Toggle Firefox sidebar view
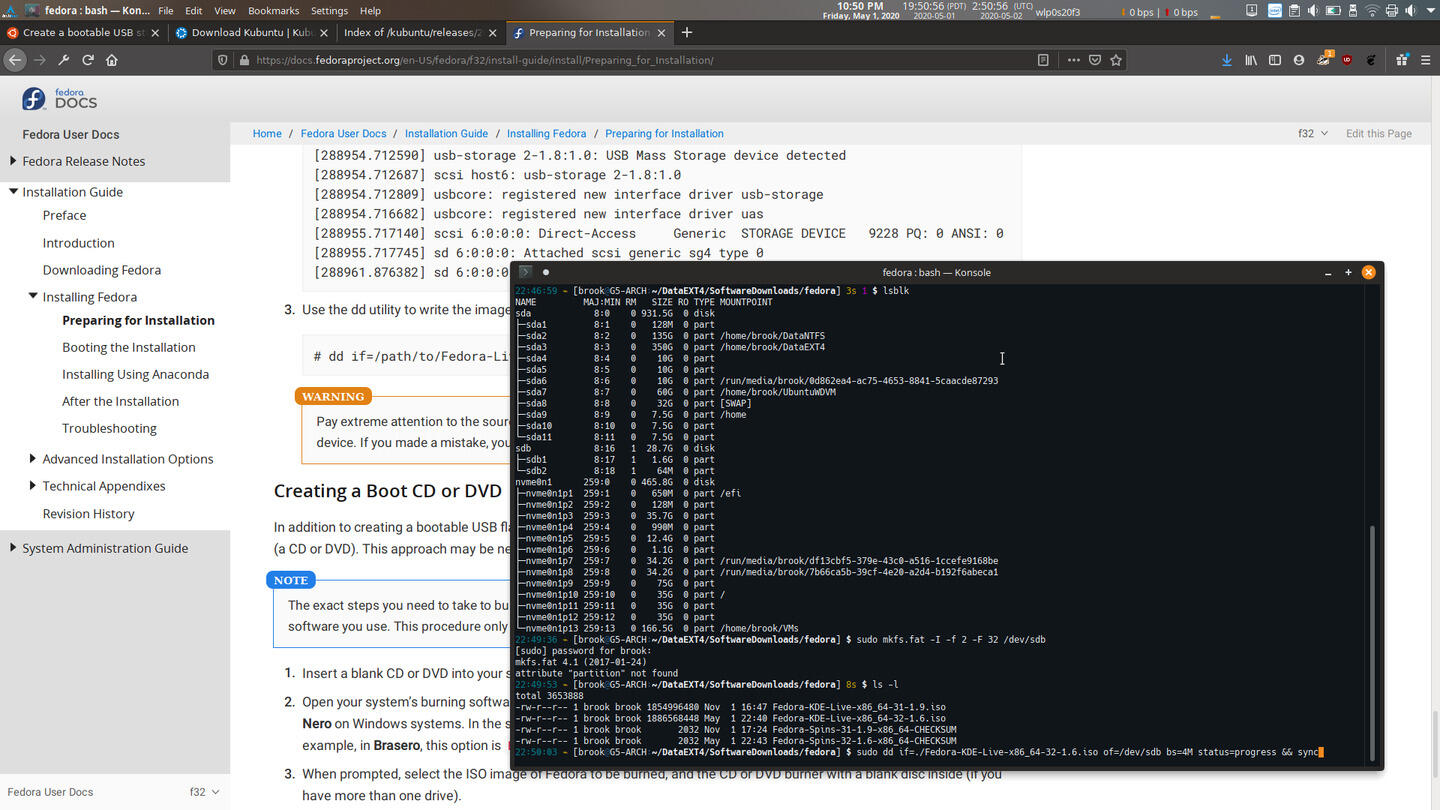 [1275, 60]
